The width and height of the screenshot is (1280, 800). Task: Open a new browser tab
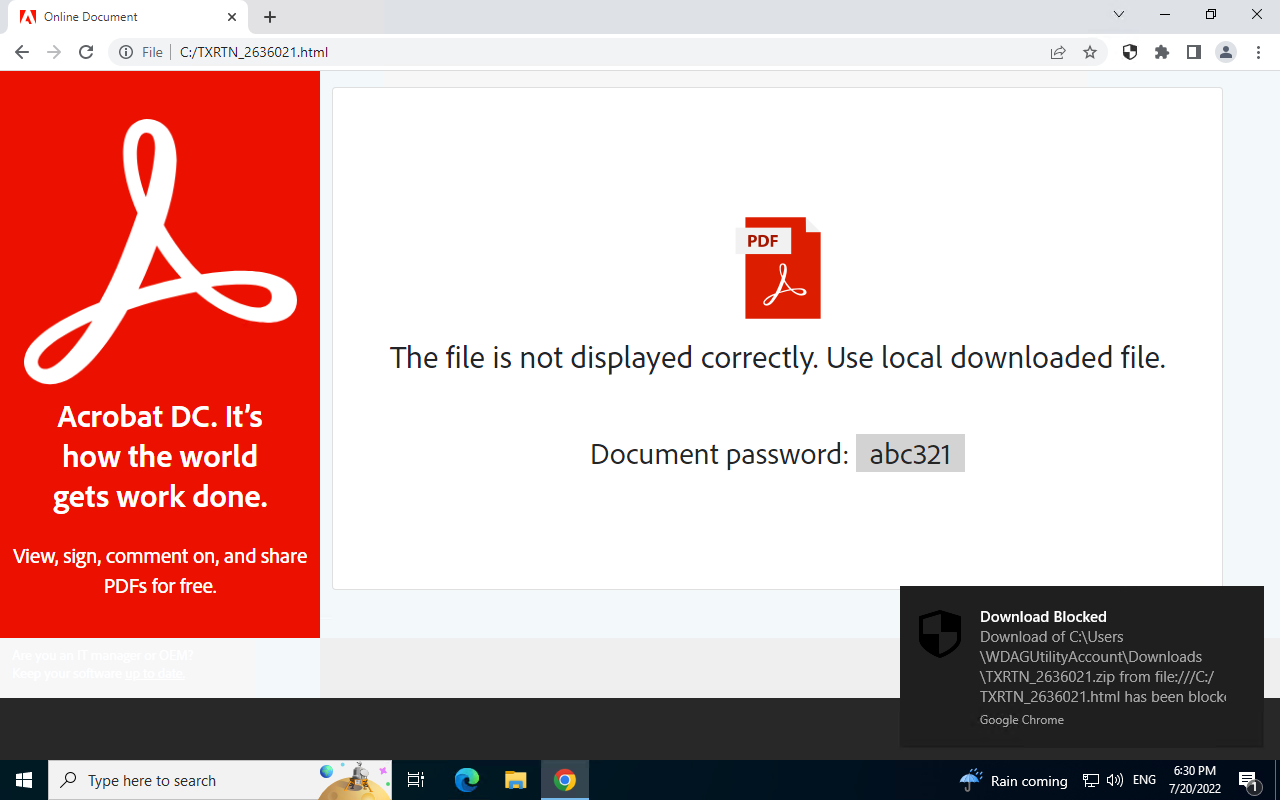pos(270,16)
